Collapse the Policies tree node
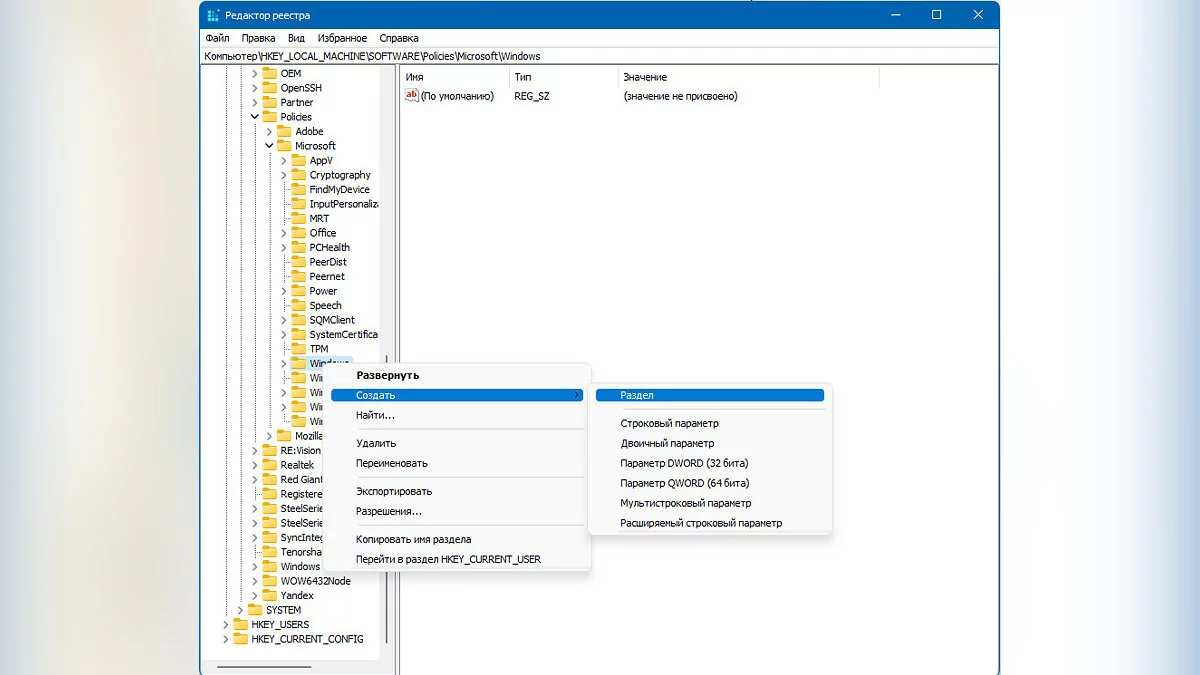 pyautogui.click(x=255, y=117)
